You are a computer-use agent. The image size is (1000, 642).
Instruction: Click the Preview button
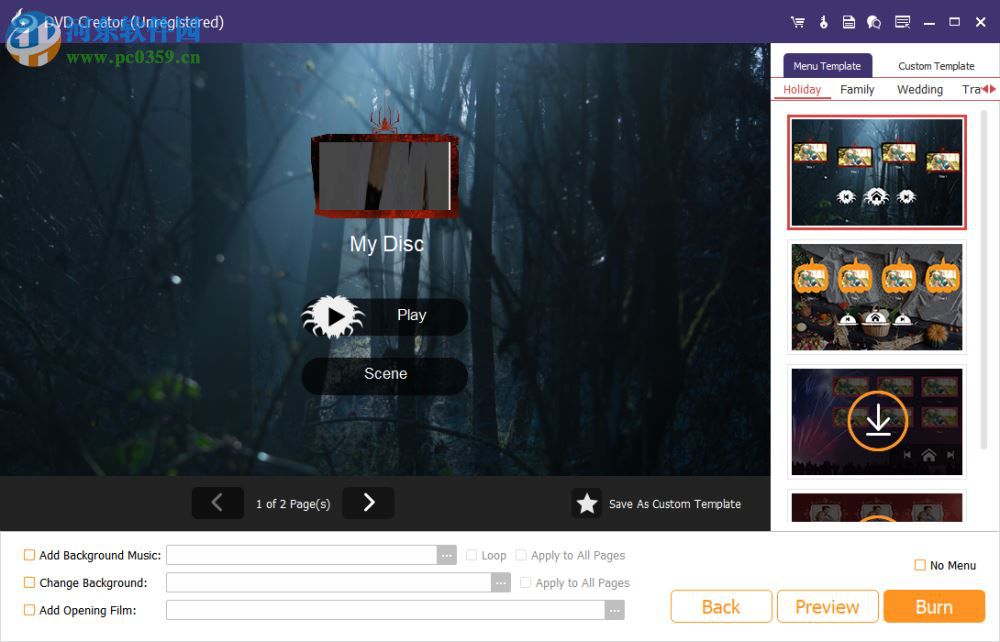click(x=827, y=606)
